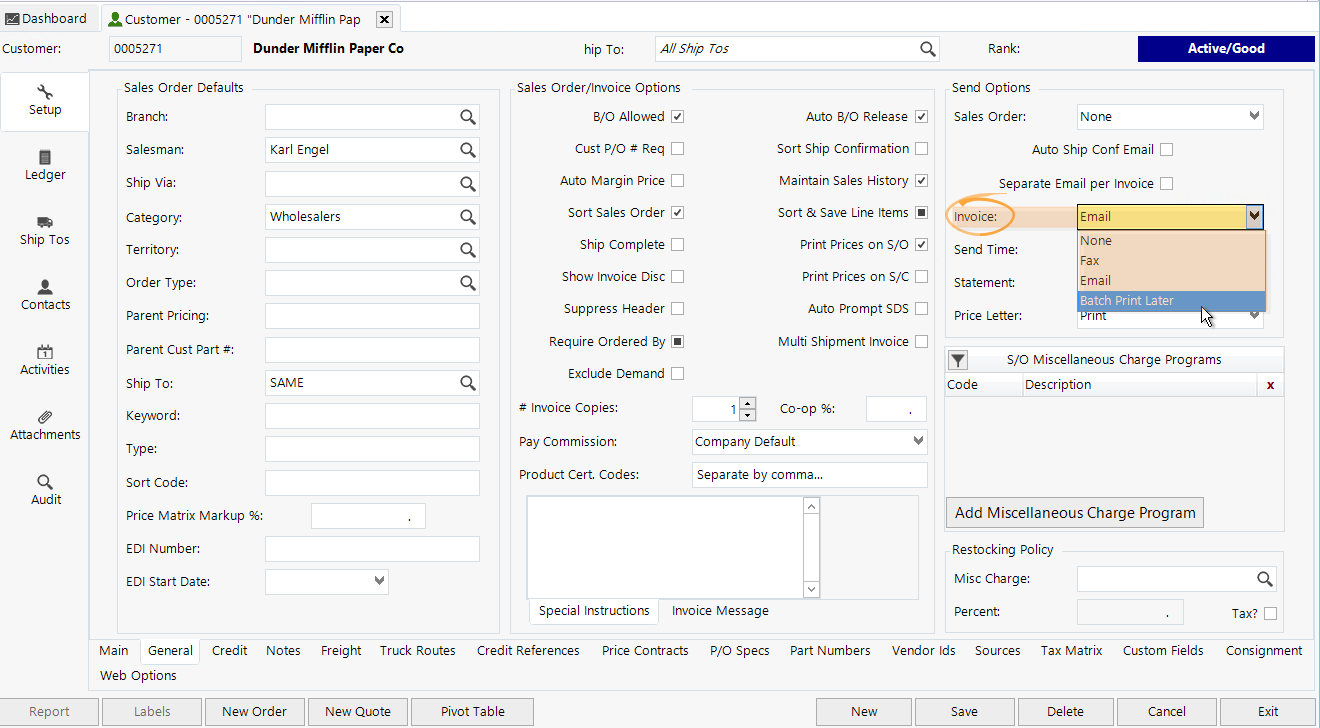Viewport: 1320px width, 728px height.
Task: View the Contacts panel
Action: pyautogui.click(x=44, y=295)
